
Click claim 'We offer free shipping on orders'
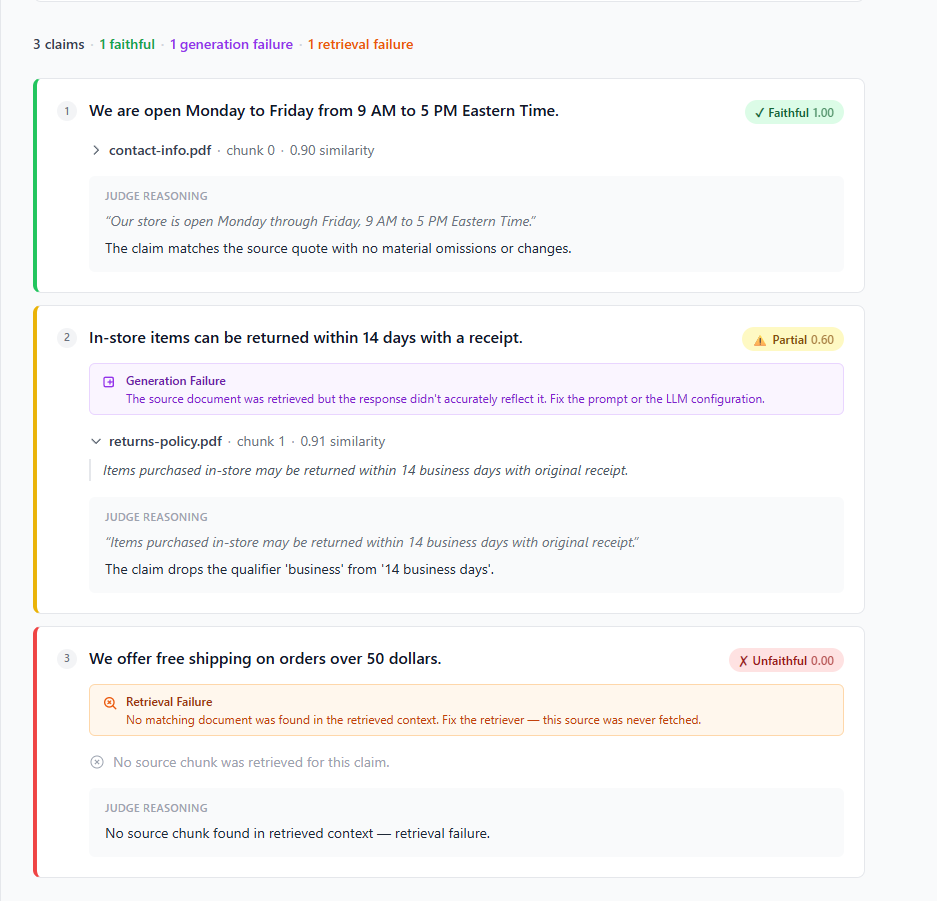coord(265,658)
